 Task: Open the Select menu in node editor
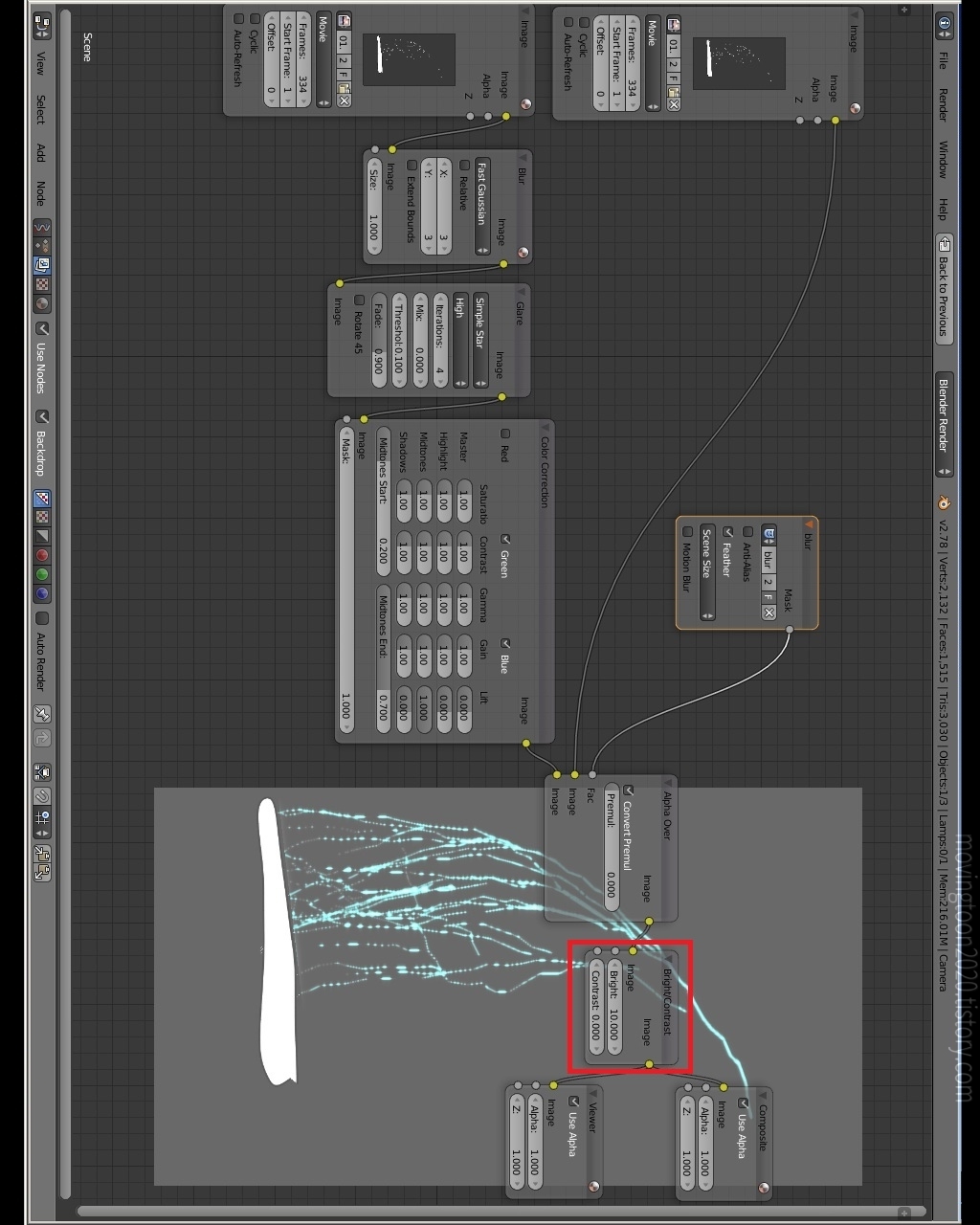(x=41, y=108)
